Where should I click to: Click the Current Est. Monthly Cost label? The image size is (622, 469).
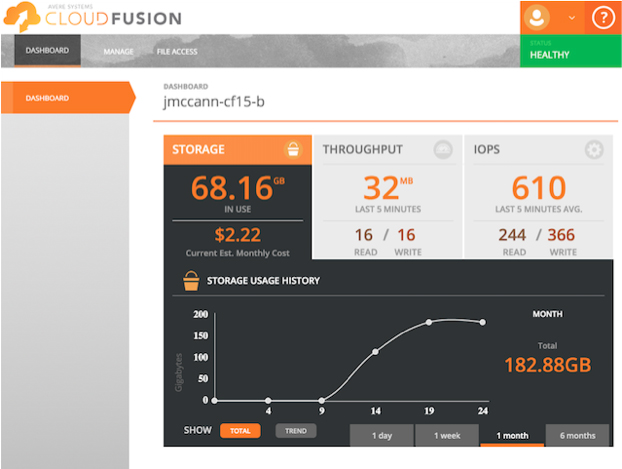click(x=238, y=253)
